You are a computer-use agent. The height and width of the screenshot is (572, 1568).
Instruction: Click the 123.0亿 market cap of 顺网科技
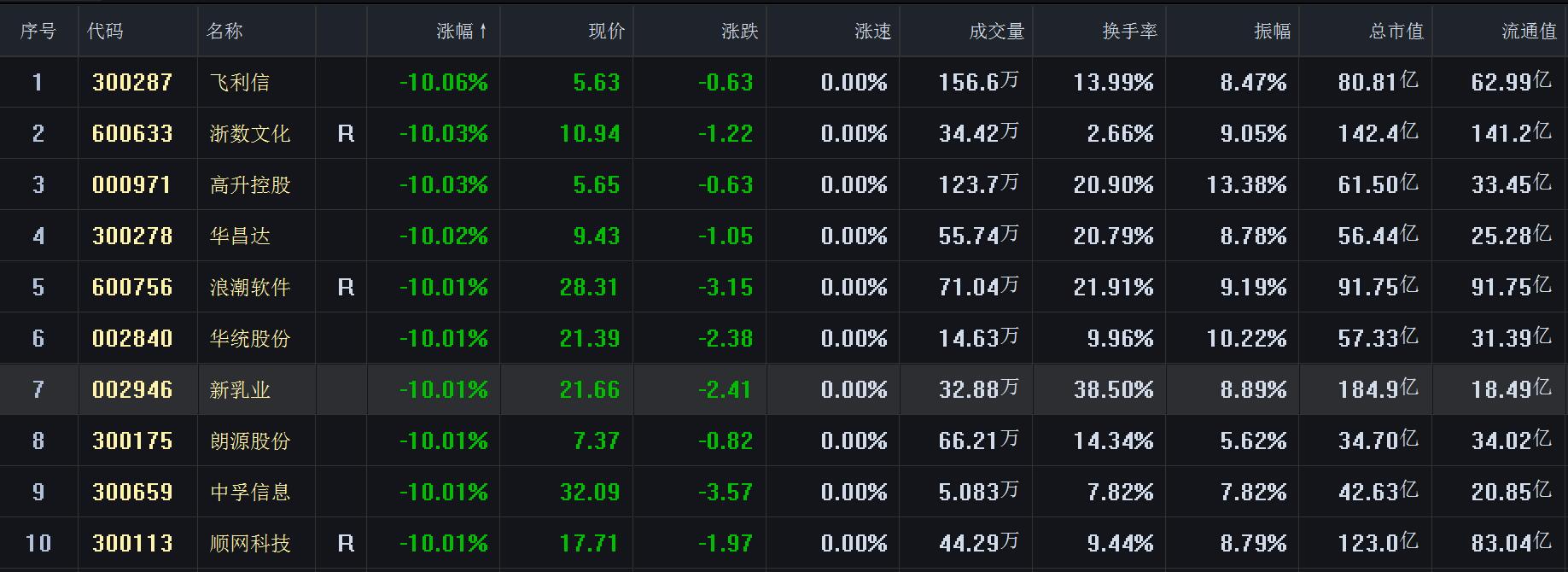(x=1378, y=544)
